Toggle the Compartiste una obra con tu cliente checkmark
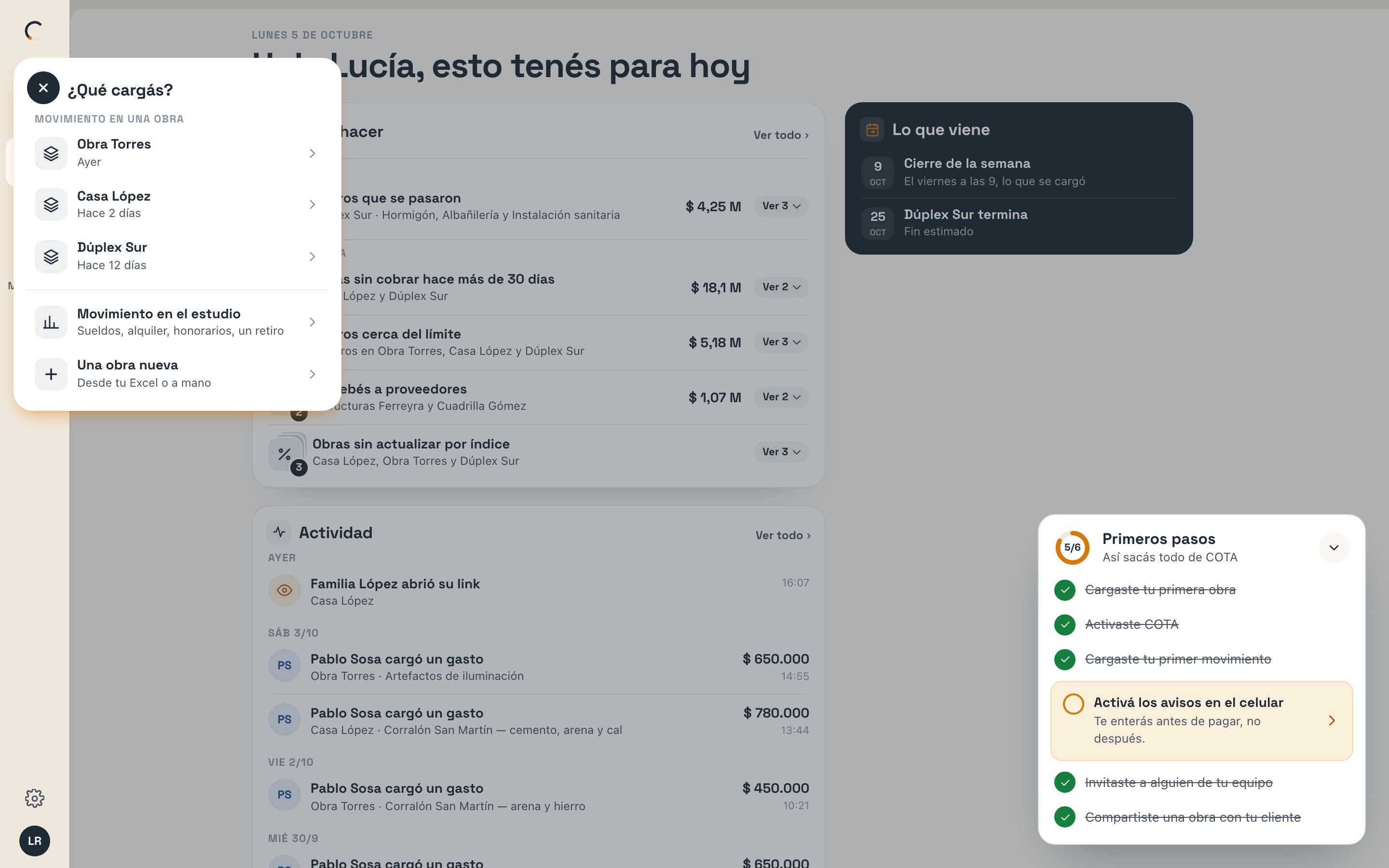The image size is (1389, 868). pos(1065,817)
